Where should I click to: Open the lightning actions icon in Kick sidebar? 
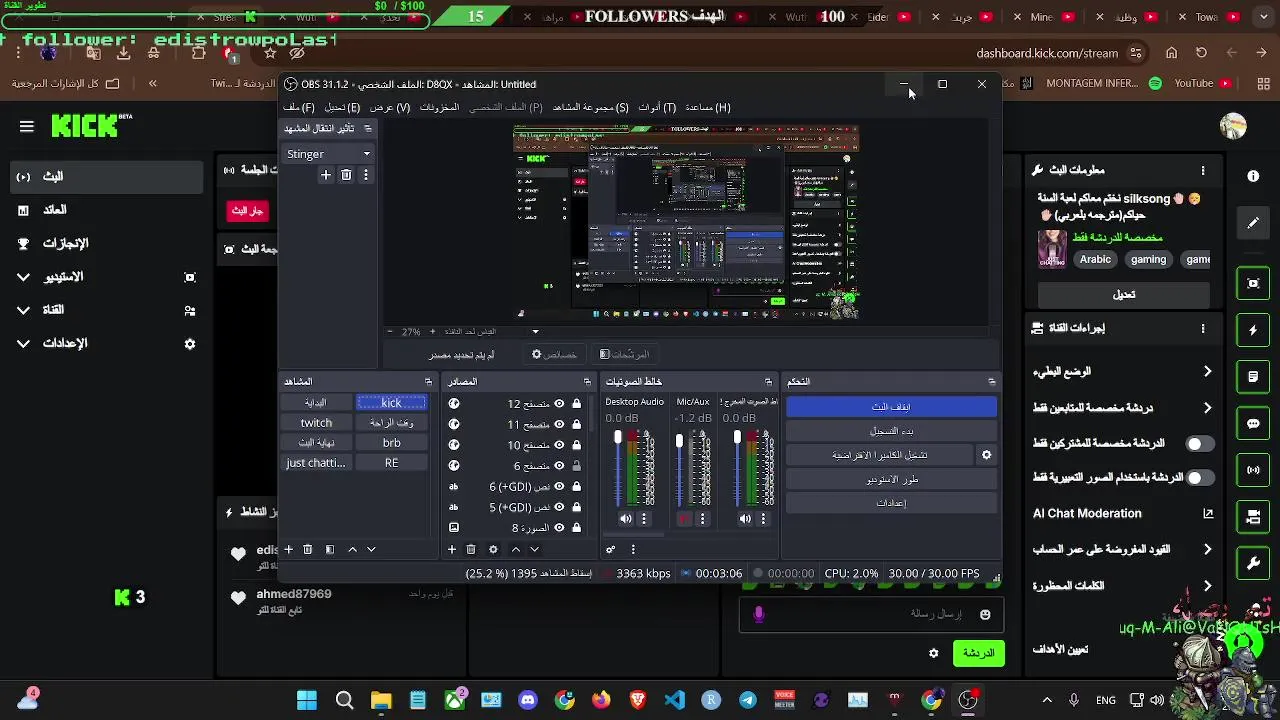(x=1253, y=330)
